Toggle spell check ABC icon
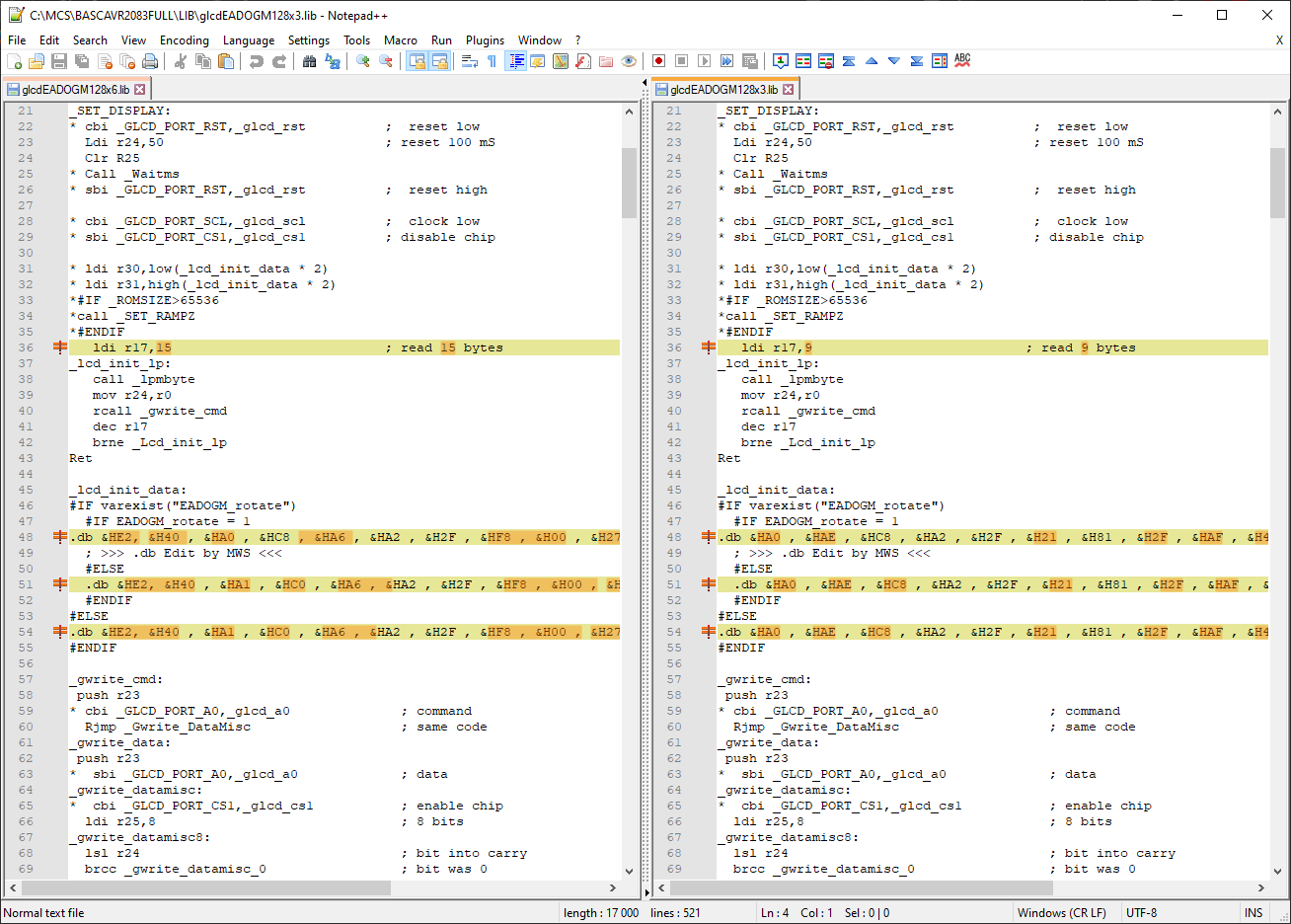The height and width of the screenshot is (924, 1291). (962, 61)
